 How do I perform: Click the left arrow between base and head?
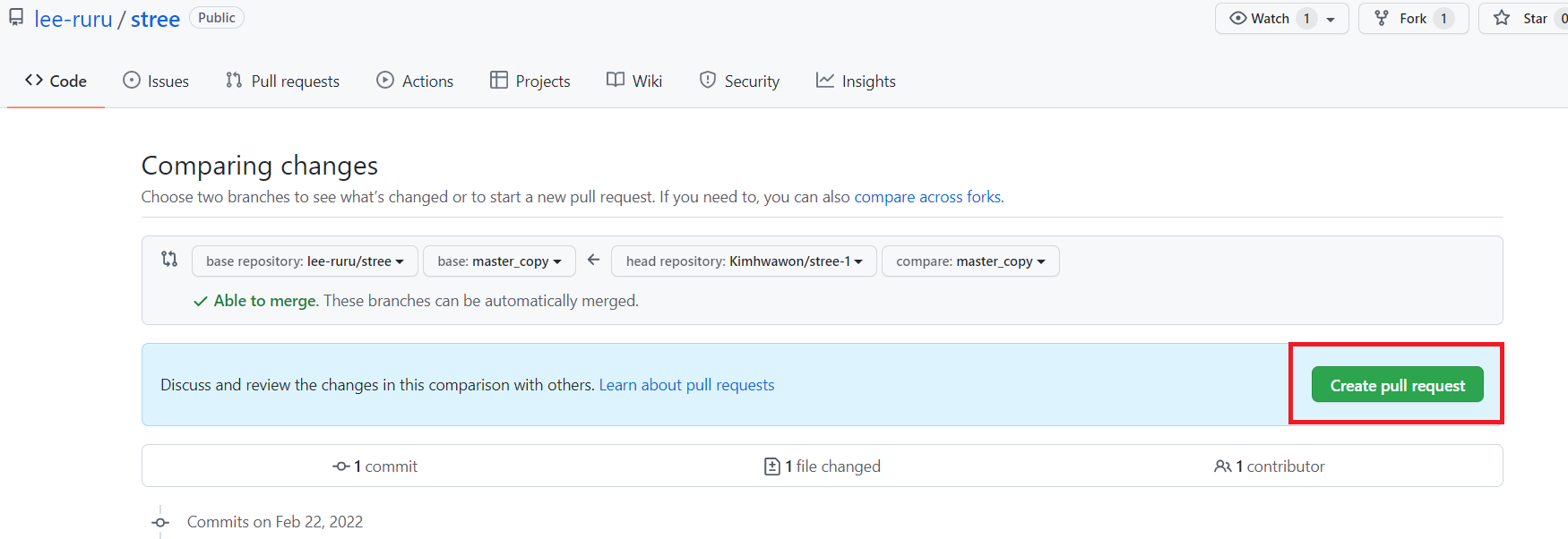click(593, 260)
